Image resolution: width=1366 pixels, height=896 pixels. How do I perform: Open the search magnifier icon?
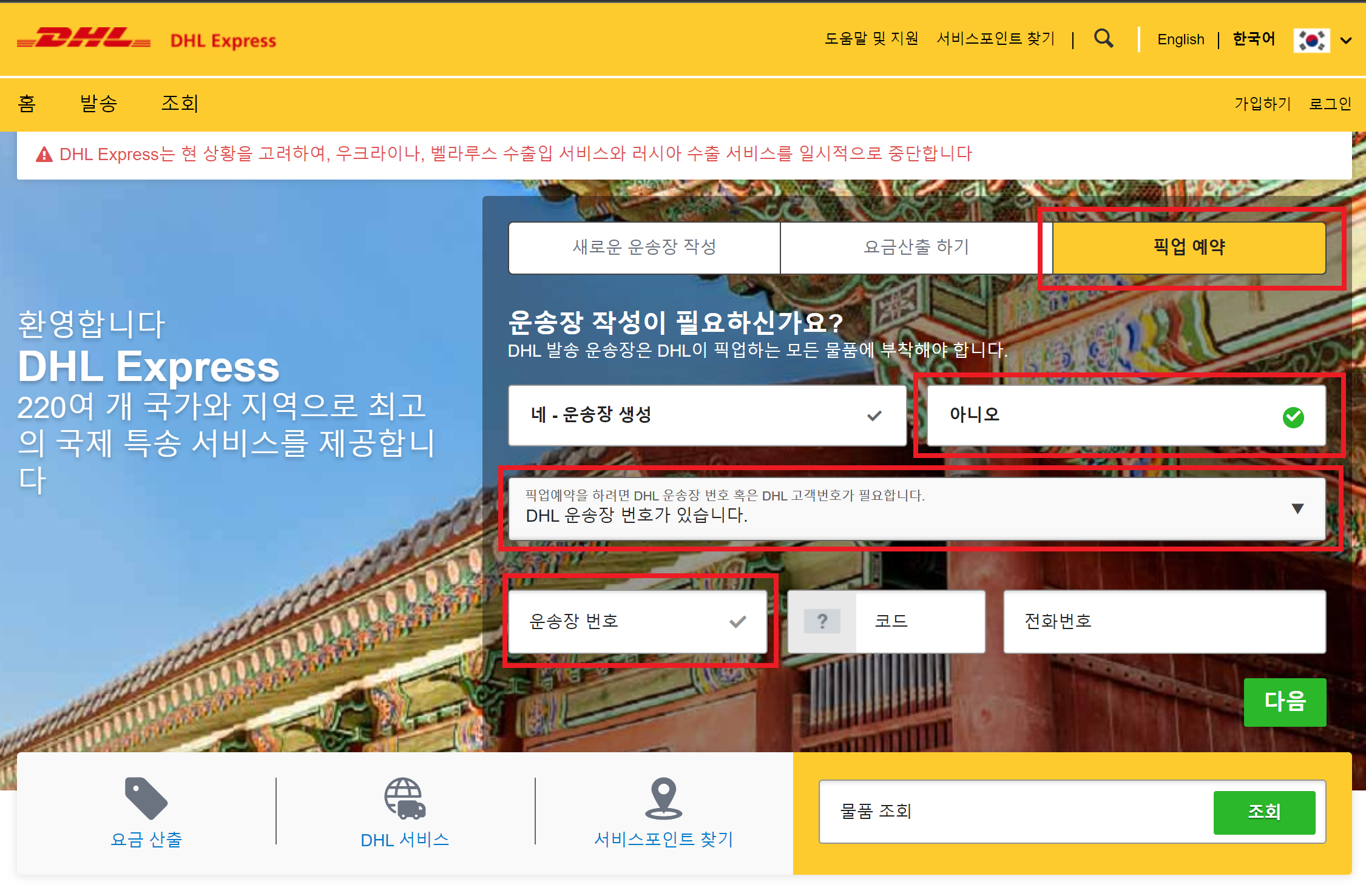point(1103,39)
